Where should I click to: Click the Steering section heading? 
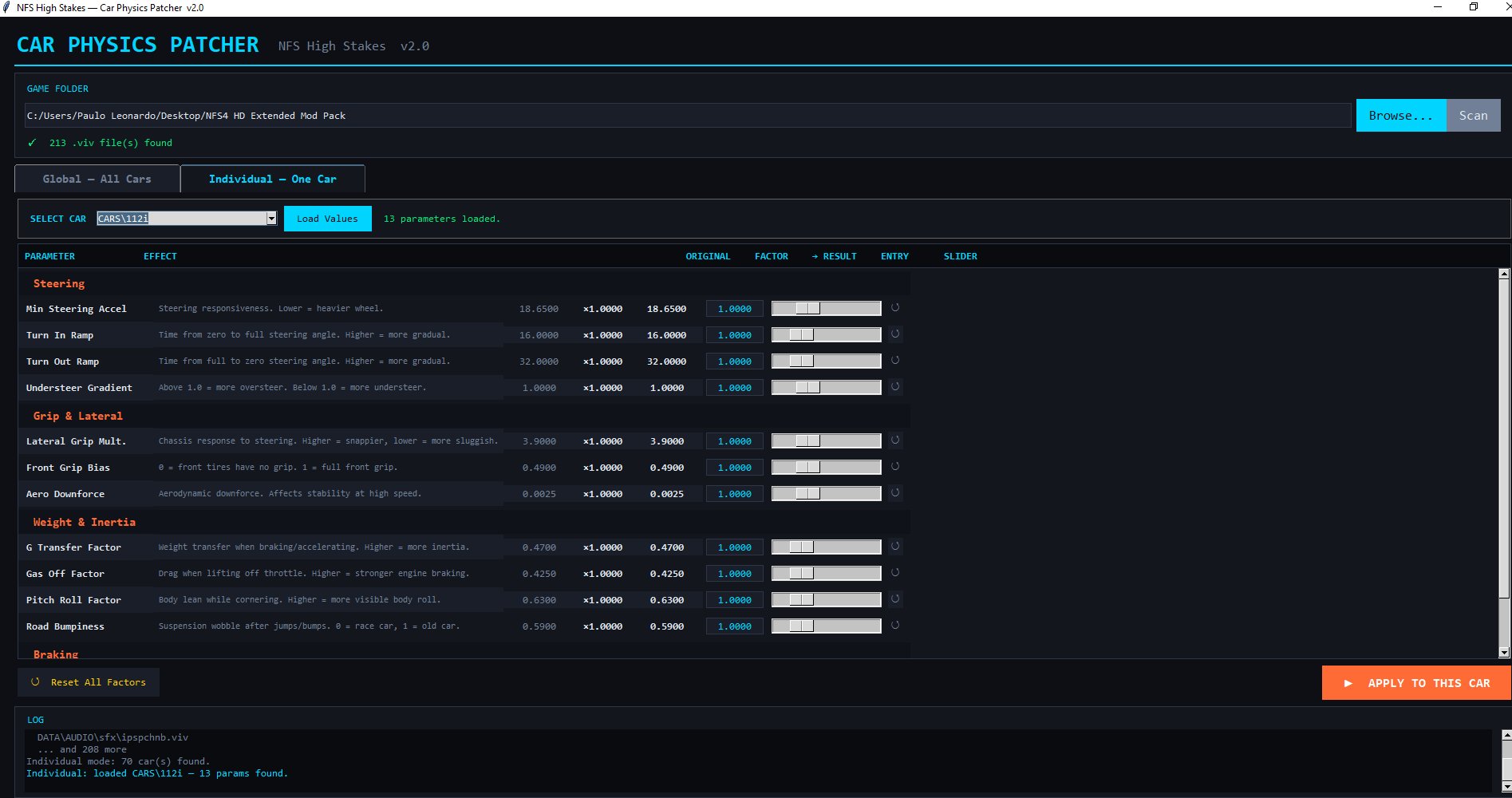(x=59, y=283)
